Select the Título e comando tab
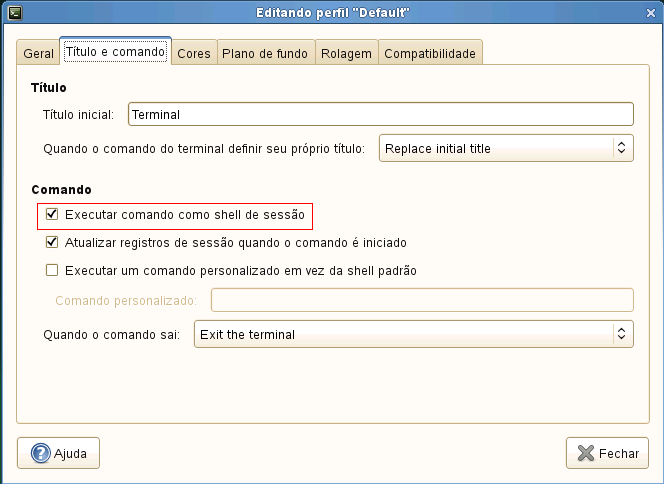The image size is (664, 484). [x=115, y=52]
